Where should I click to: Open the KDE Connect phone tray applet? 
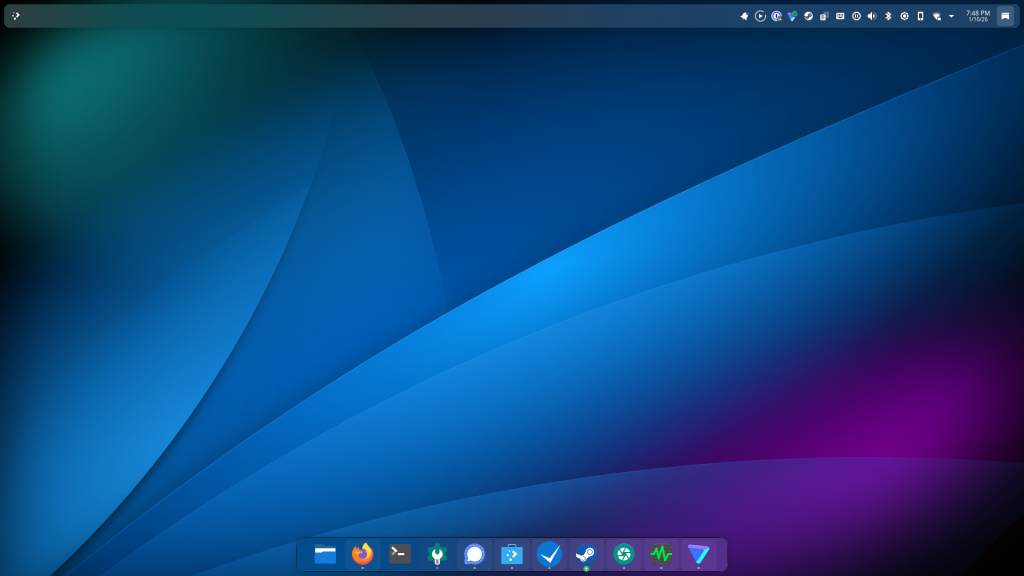coord(920,16)
